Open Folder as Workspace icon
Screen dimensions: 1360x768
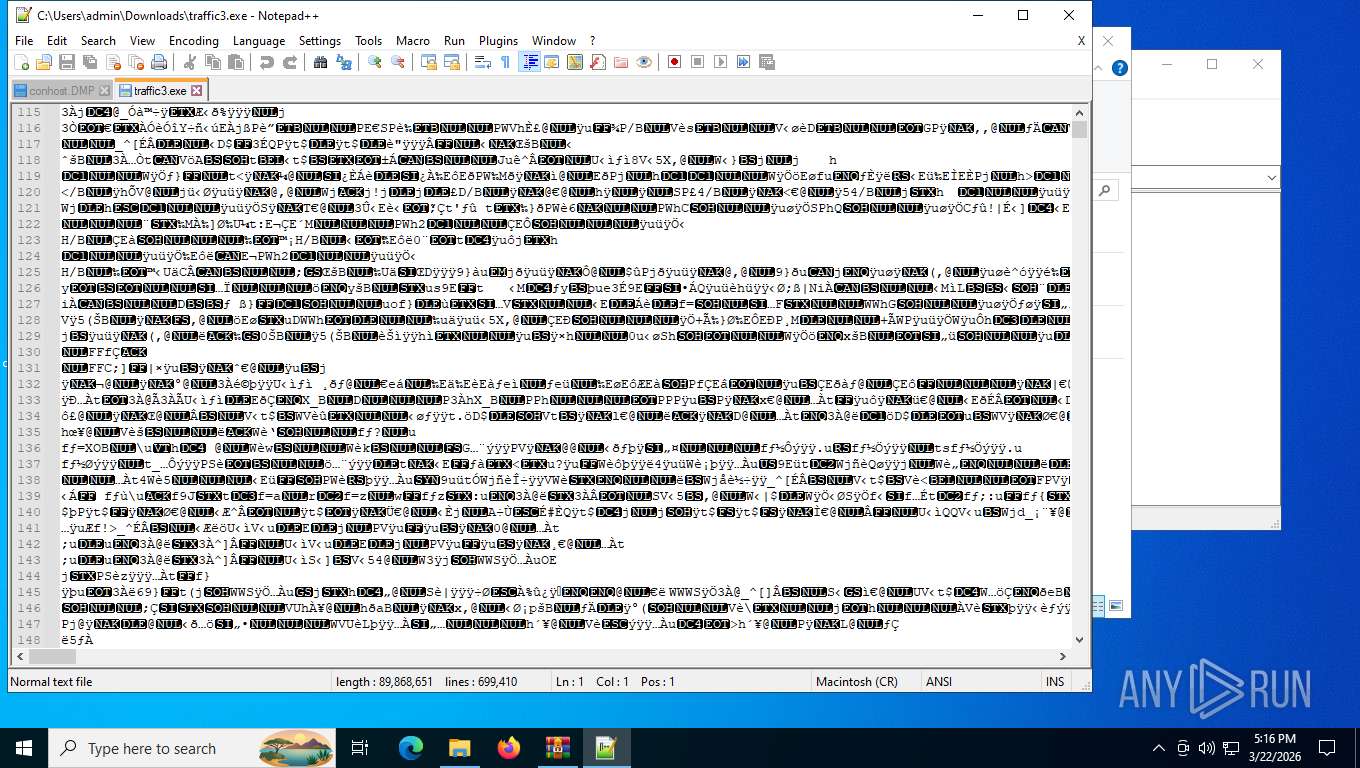(x=621, y=62)
